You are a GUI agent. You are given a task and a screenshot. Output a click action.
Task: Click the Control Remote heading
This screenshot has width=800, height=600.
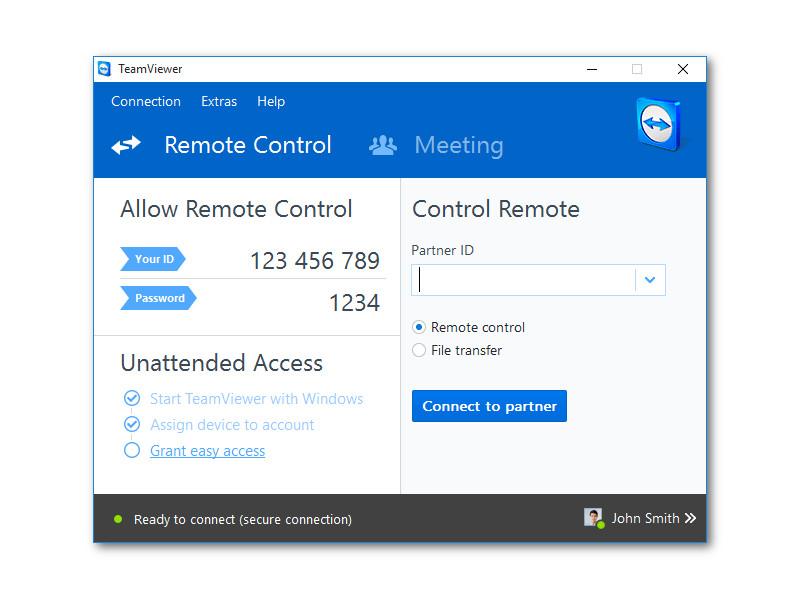(x=496, y=209)
